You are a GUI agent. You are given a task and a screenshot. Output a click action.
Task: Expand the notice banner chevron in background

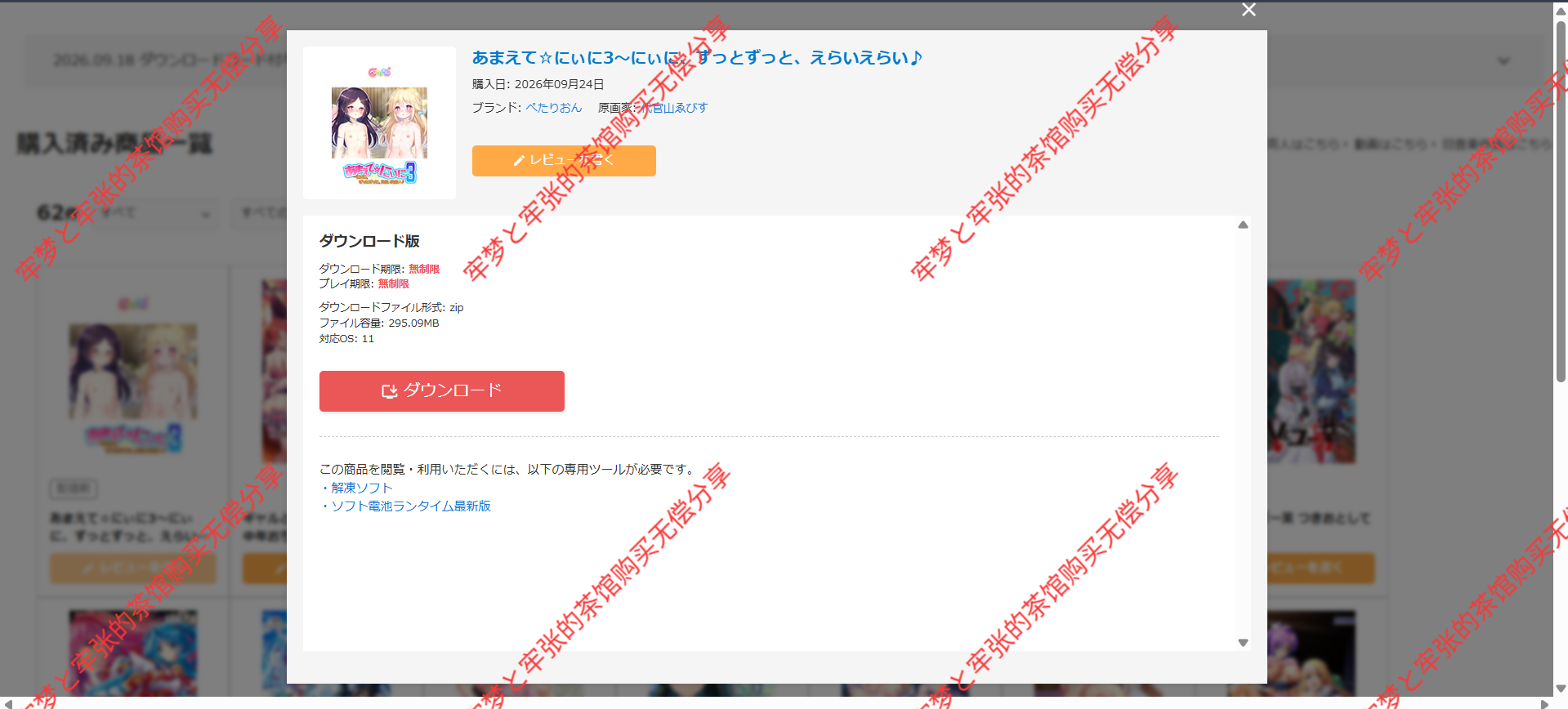coord(1503,60)
